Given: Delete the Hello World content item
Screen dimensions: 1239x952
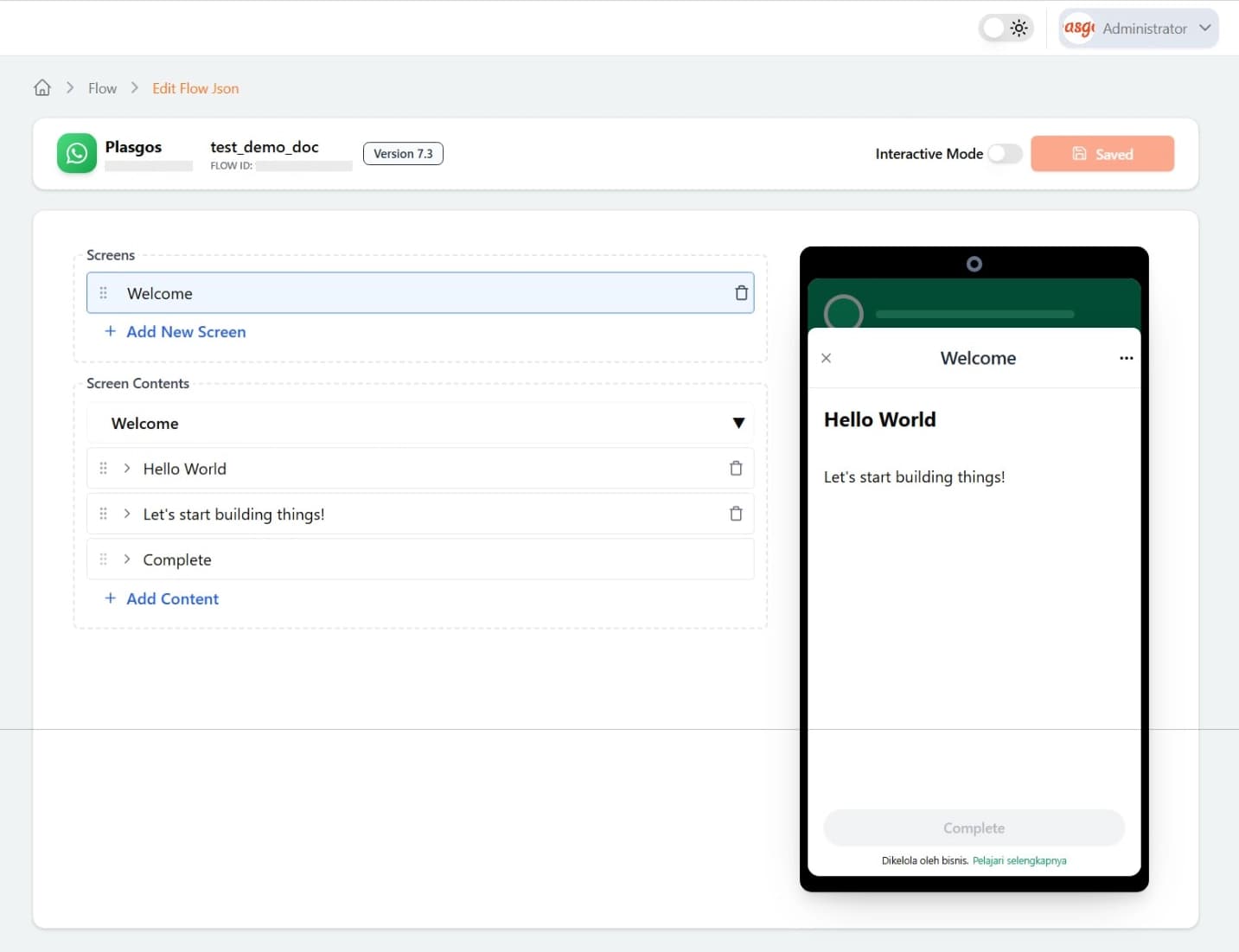Looking at the screenshot, I should point(736,469).
